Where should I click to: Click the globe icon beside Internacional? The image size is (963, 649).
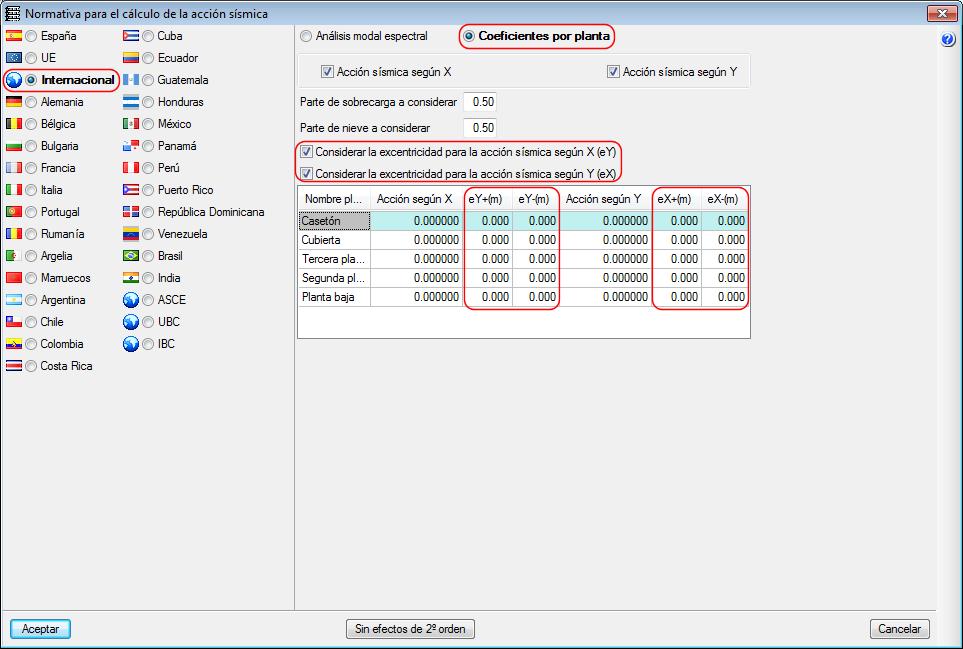coord(14,80)
